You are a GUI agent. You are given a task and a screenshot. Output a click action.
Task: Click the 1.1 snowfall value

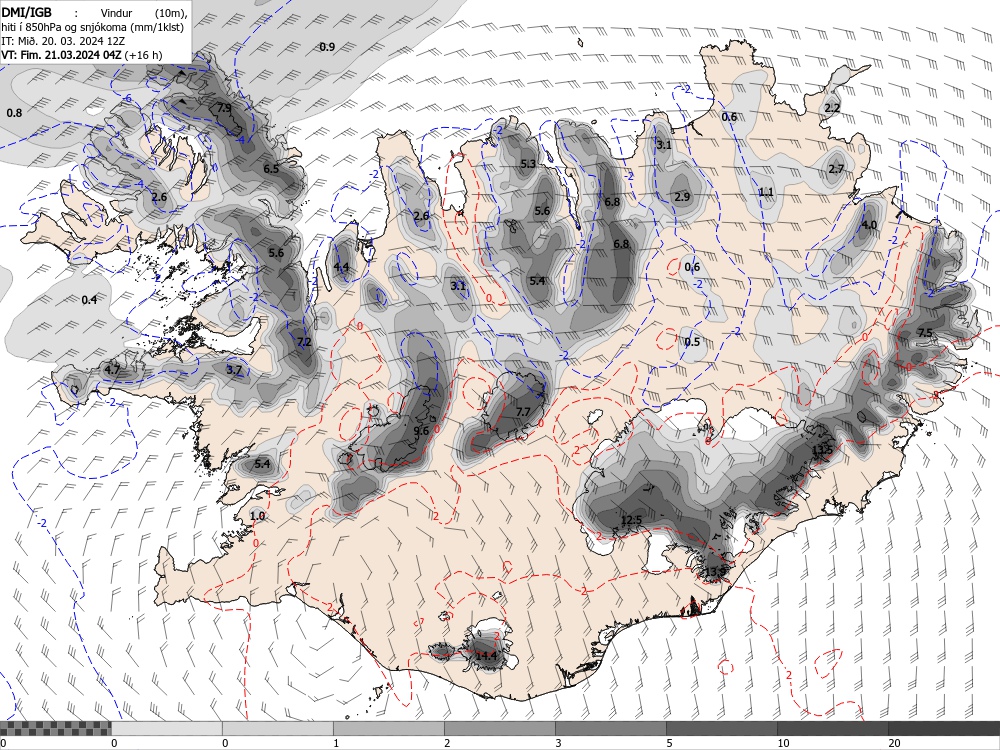coord(766,192)
